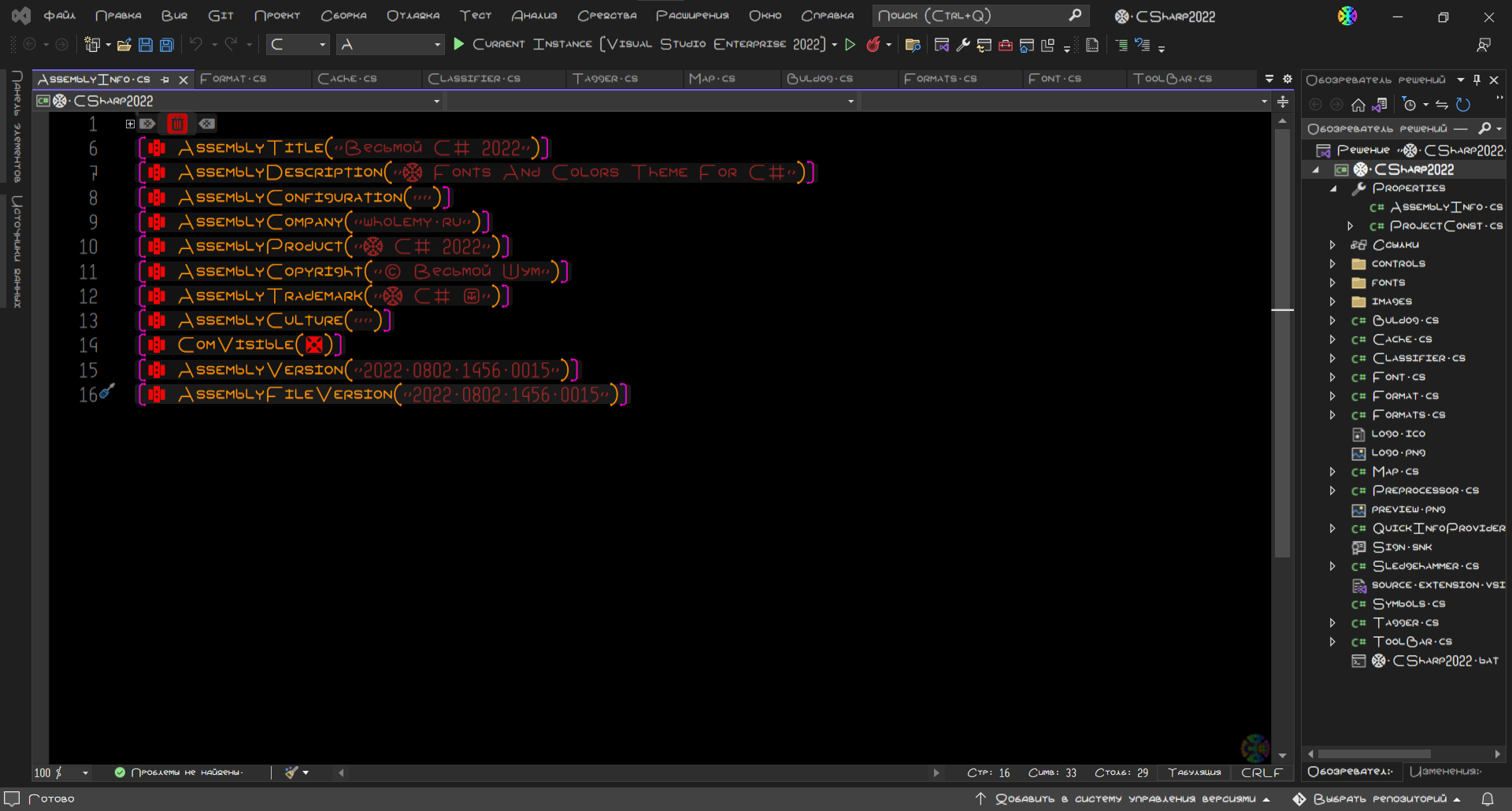Expand collapsed region on line 1

point(130,124)
